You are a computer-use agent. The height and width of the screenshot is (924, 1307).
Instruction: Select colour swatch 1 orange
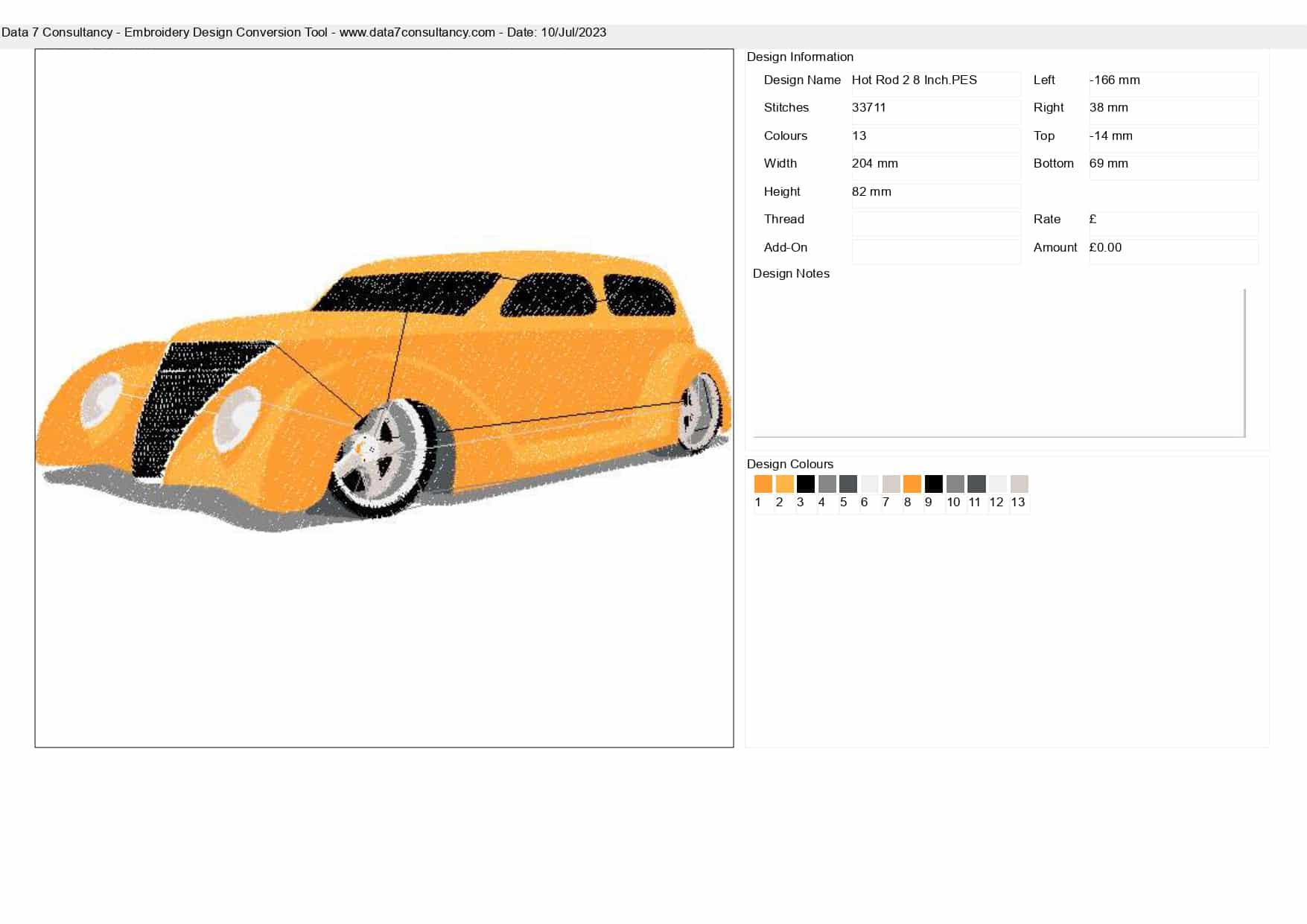[763, 484]
